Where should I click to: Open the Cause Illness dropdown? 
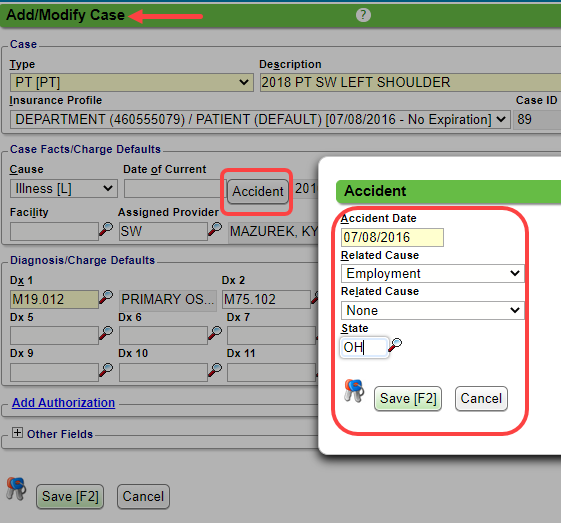(64, 189)
